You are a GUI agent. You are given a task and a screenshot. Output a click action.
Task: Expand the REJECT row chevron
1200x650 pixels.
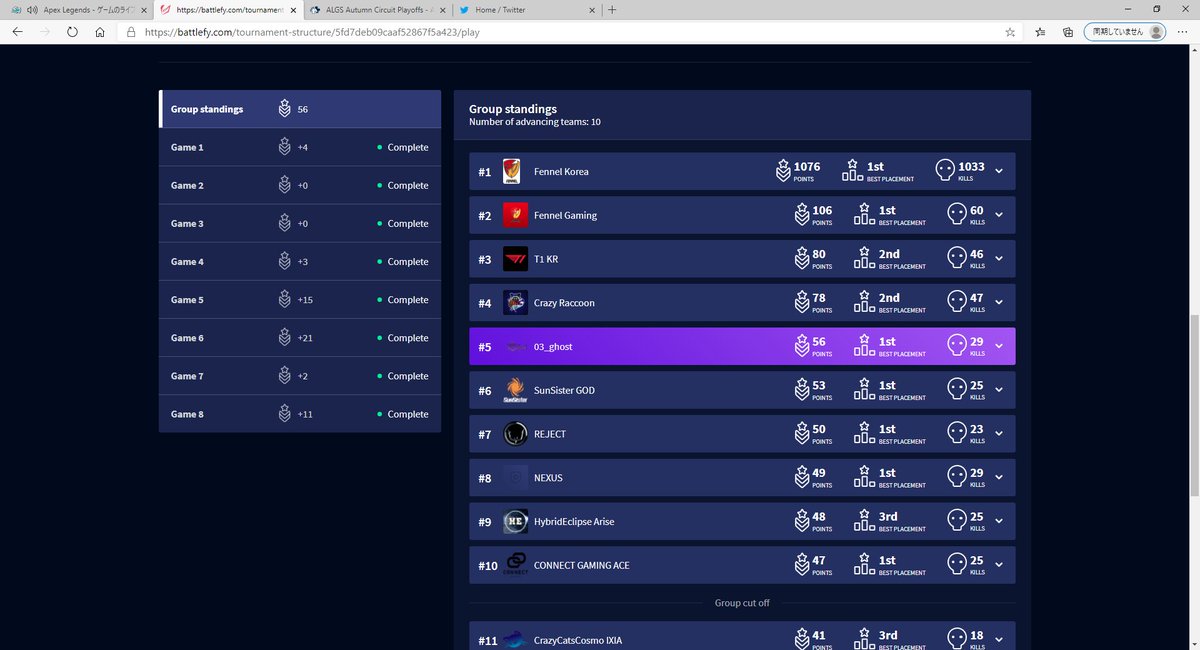[x=998, y=434]
